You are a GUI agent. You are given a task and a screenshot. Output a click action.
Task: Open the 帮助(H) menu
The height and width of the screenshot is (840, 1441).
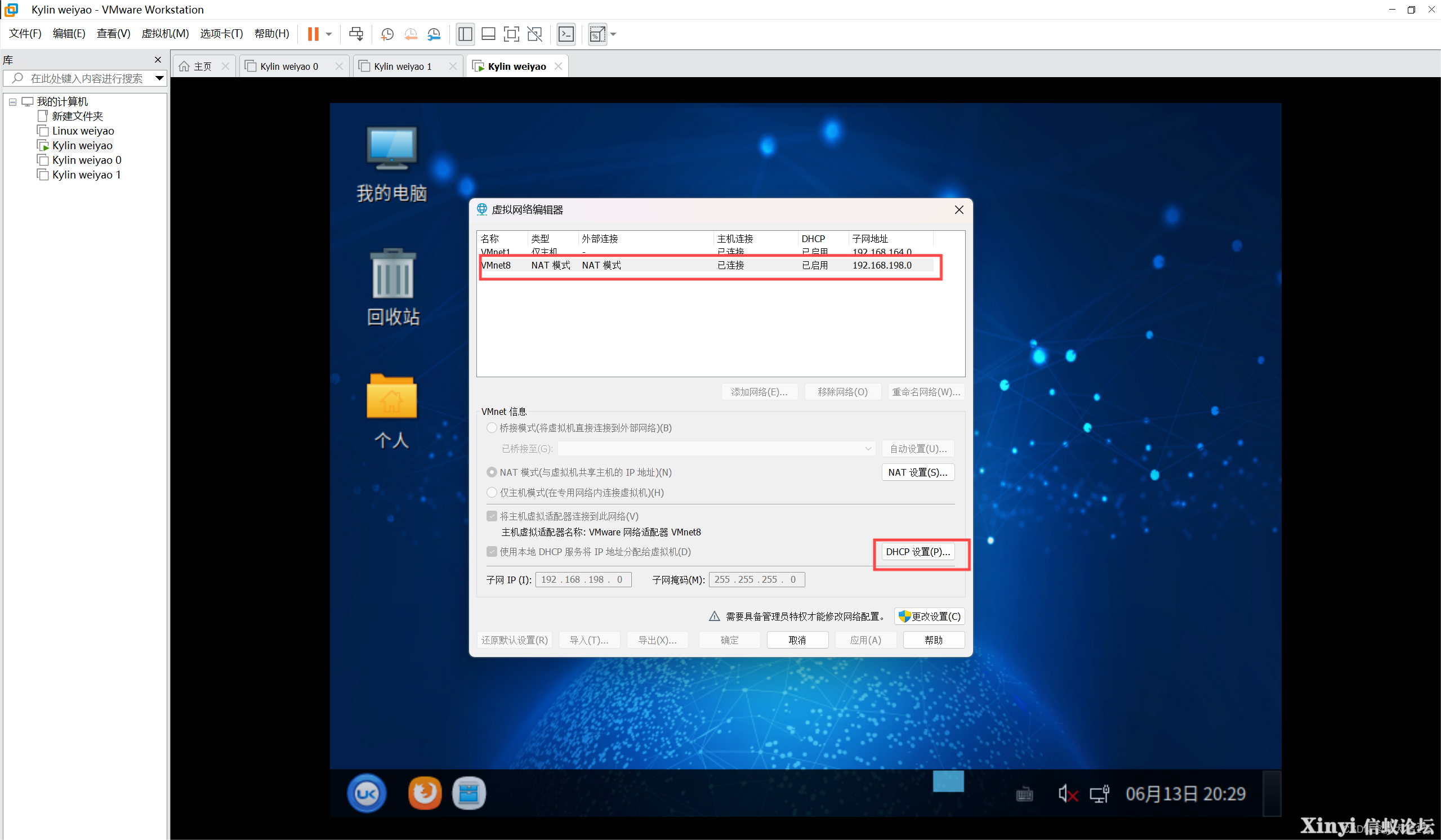pos(271,34)
